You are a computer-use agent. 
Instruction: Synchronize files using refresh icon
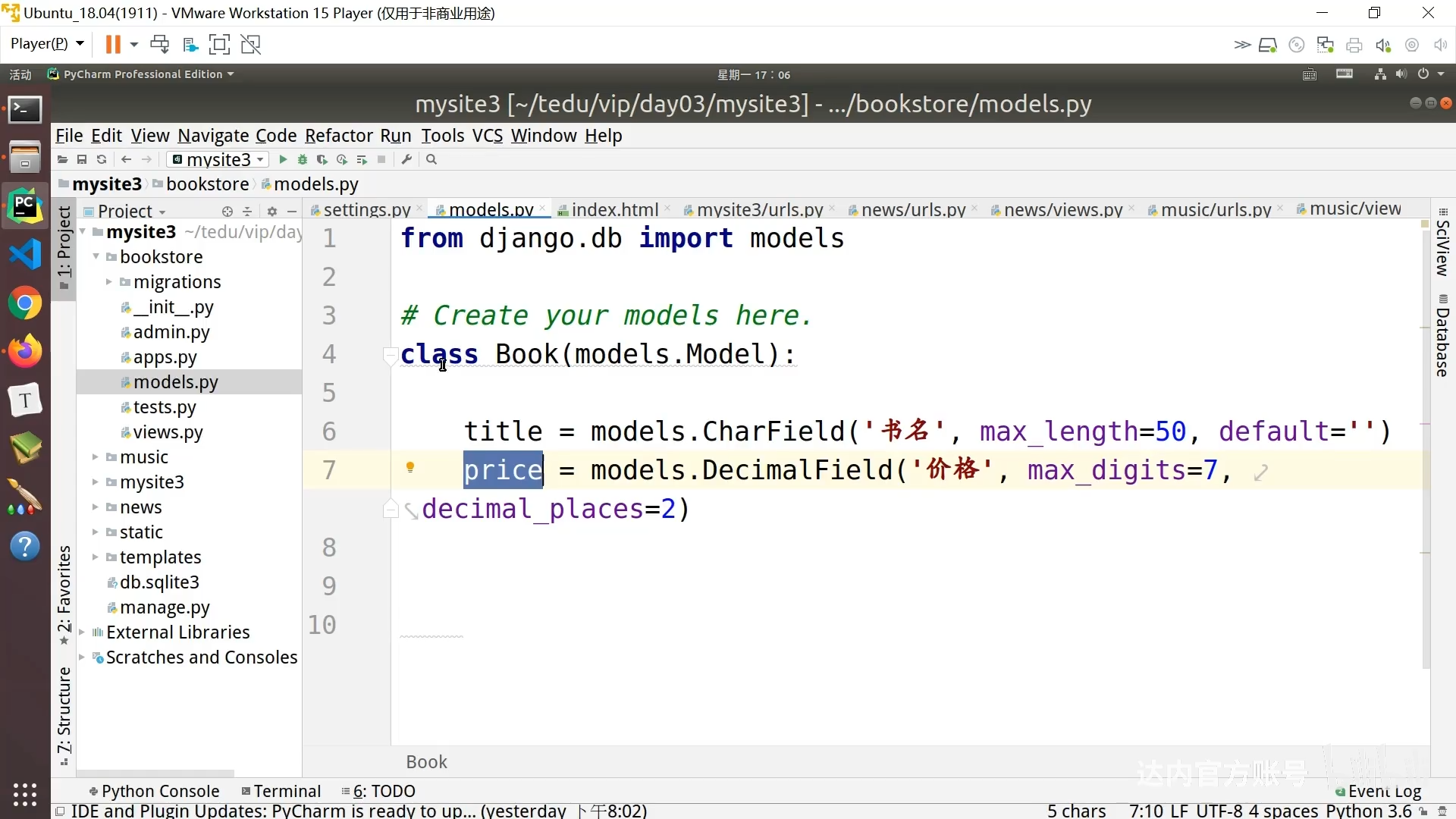pos(102,159)
